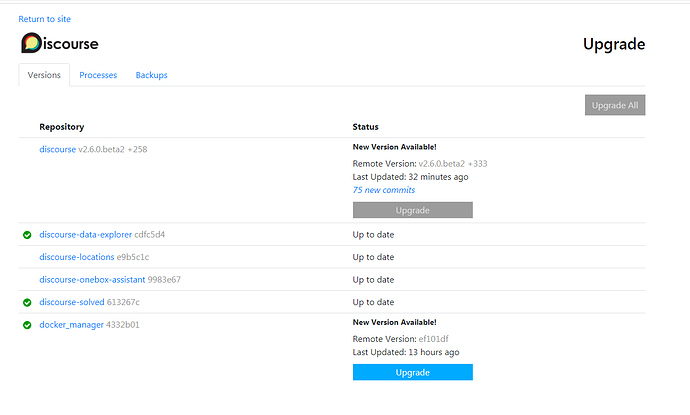Viewport: 690px width, 415px height.
Task: Open the discourse-solved repository link
Action: [x=72, y=302]
